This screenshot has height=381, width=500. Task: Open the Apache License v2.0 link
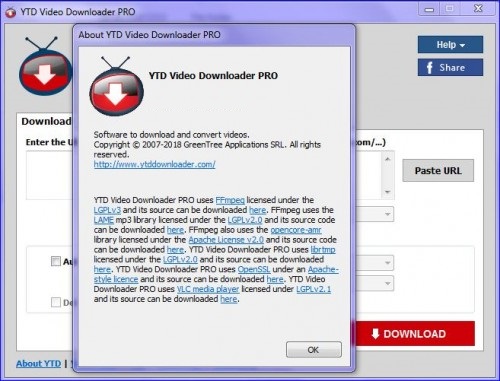[226, 240]
